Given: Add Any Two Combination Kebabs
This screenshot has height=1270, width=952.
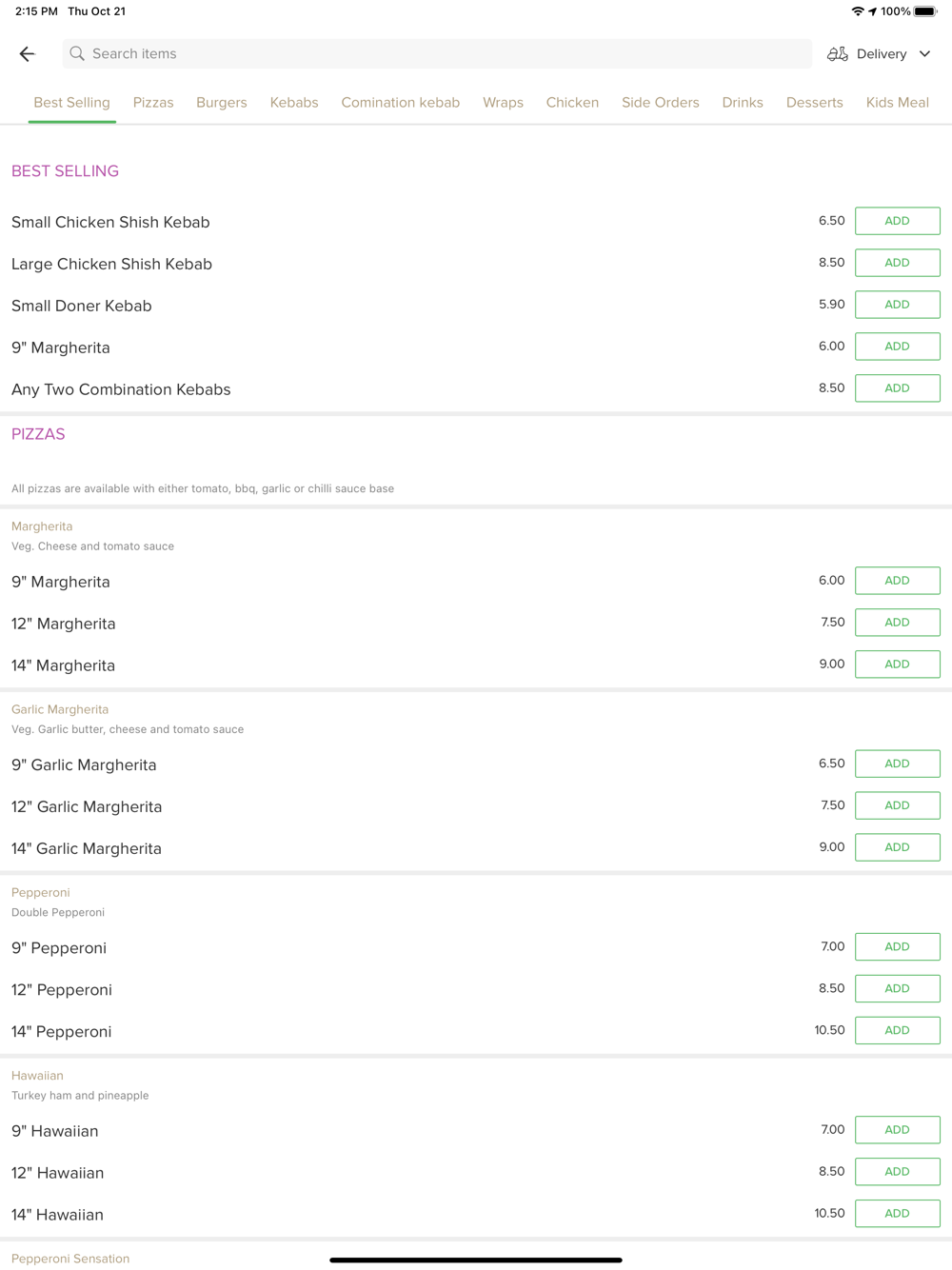Looking at the screenshot, I should (x=897, y=388).
